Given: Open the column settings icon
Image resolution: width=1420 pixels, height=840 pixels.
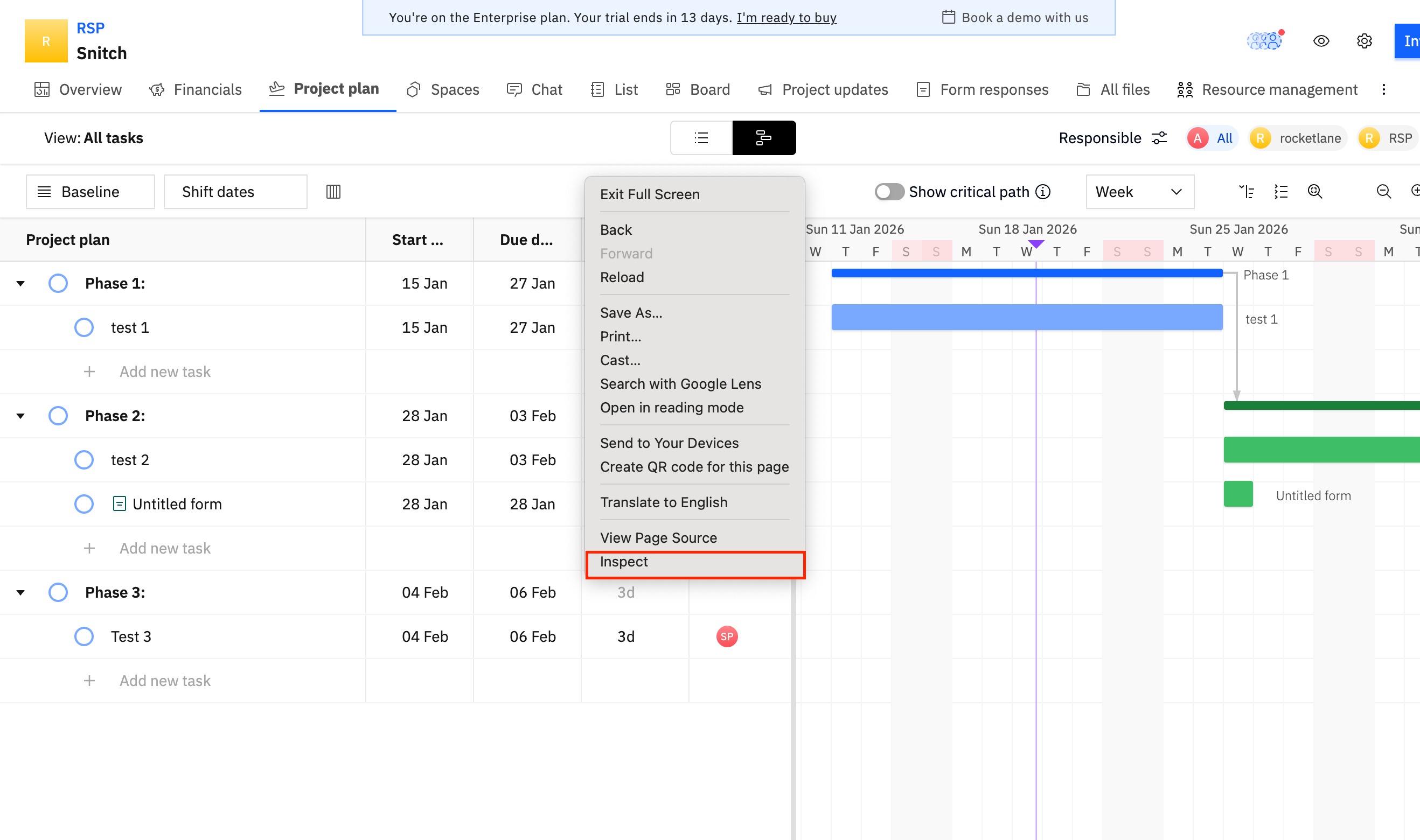Looking at the screenshot, I should [x=333, y=192].
